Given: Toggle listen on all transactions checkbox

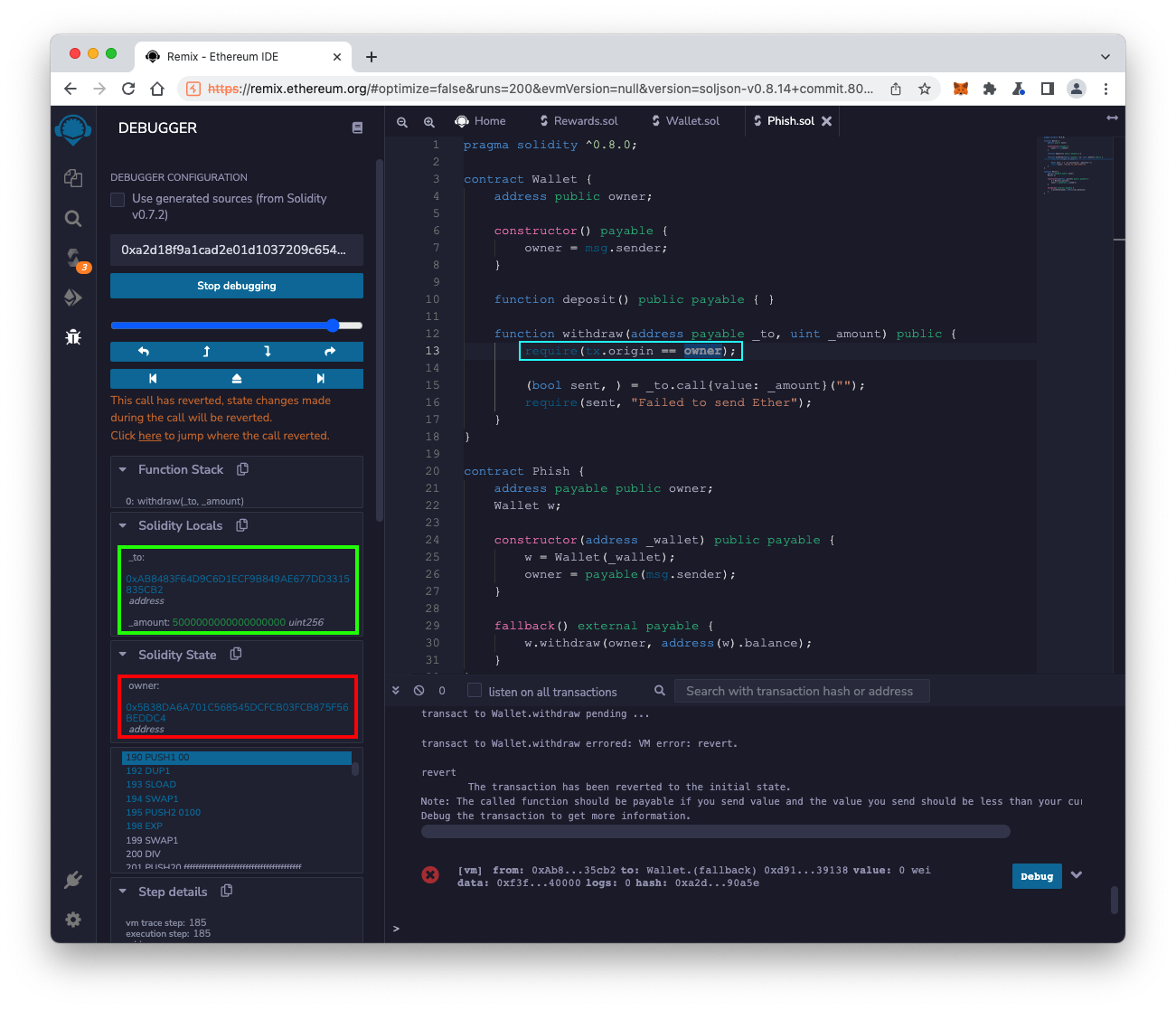Looking at the screenshot, I should [x=475, y=691].
